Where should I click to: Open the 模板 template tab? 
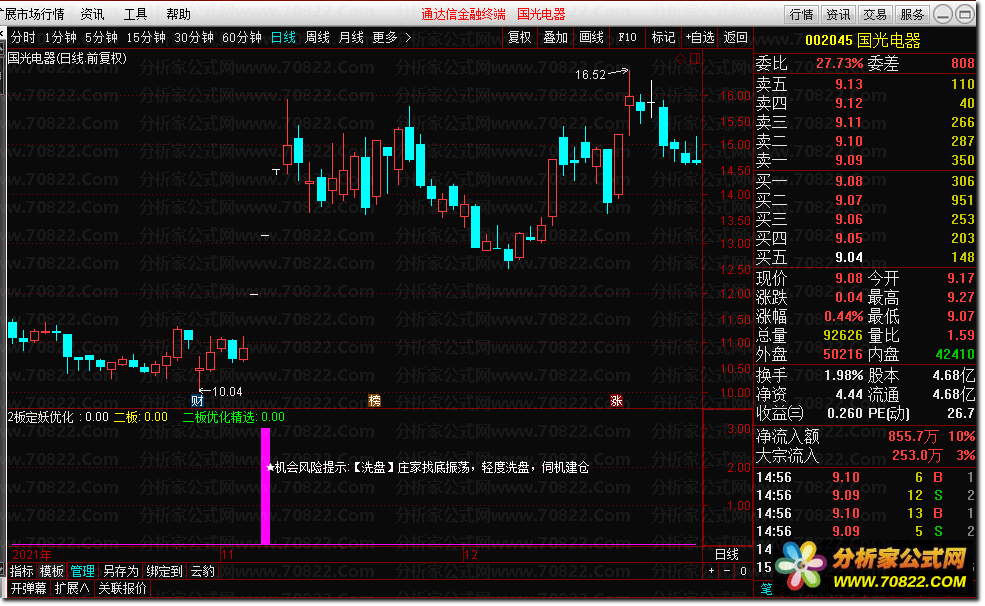[x=52, y=571]
